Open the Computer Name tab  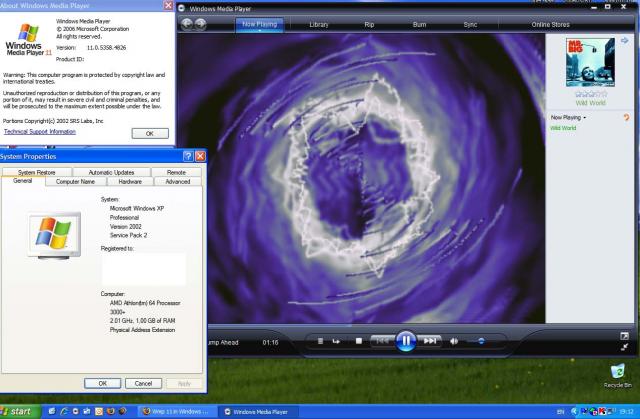pos(75,182)
